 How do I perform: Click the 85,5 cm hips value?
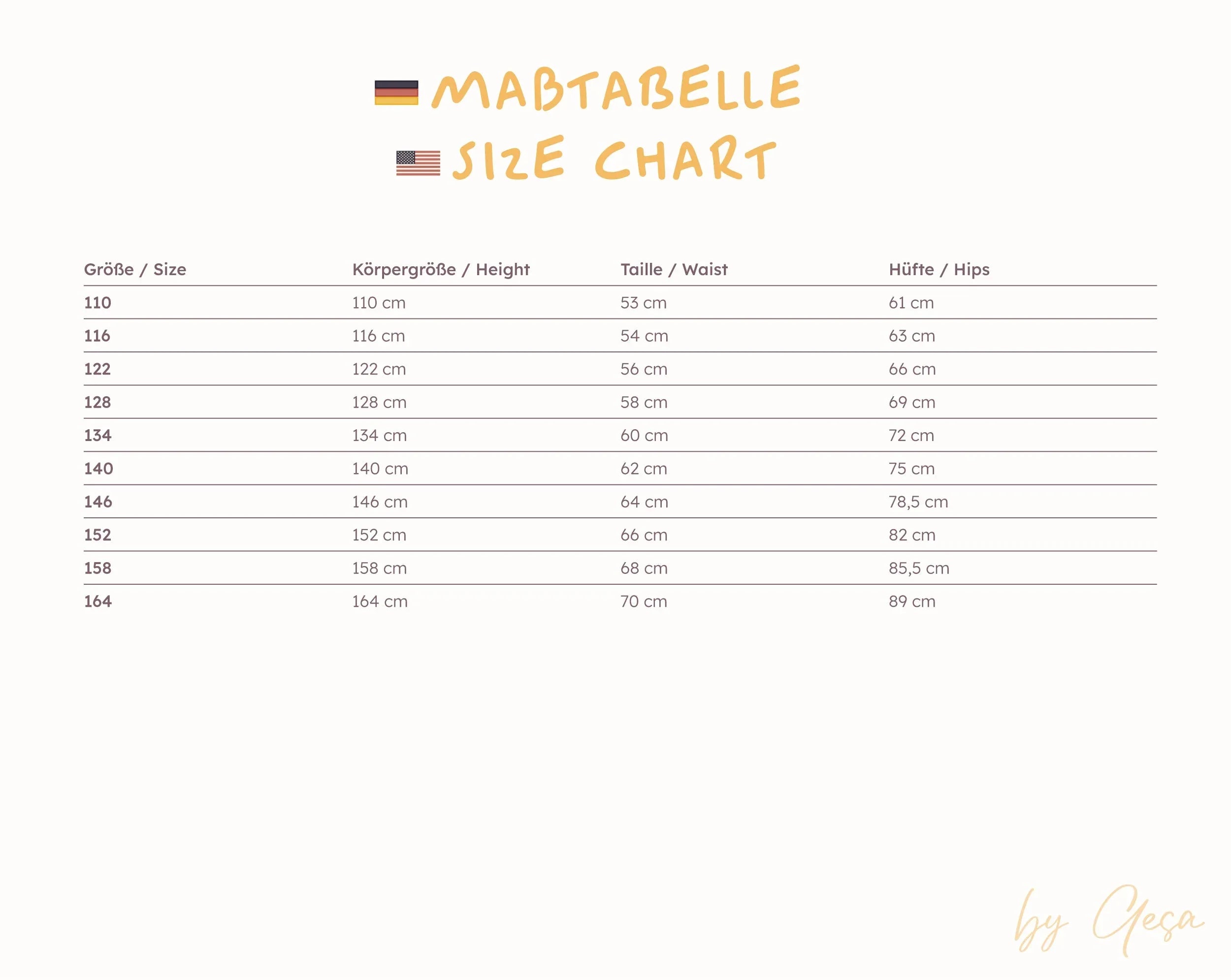click(x=919, y=569)
